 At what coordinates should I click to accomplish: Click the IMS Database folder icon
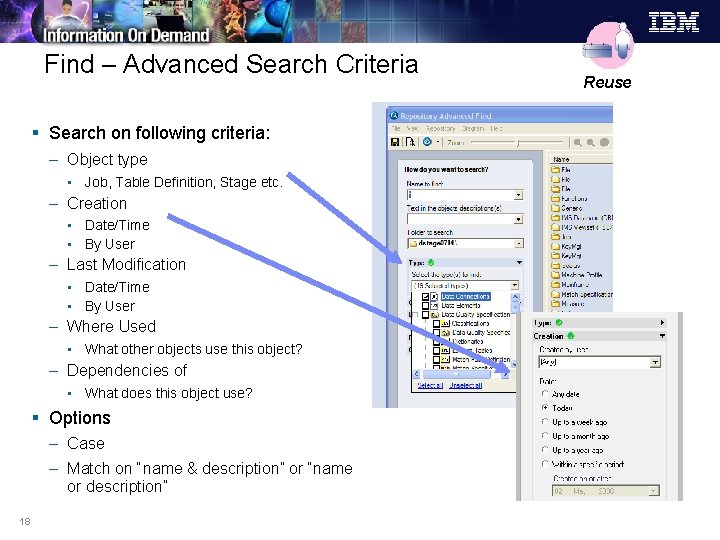555,218
